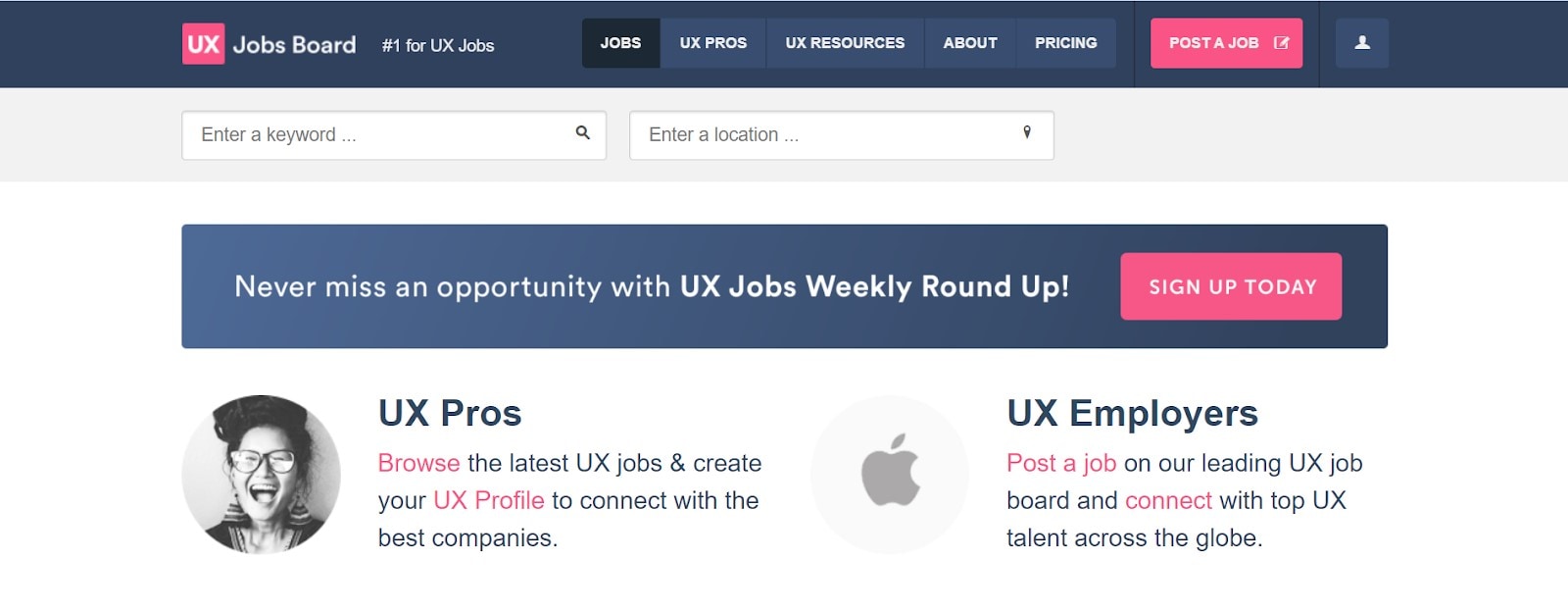Viewport: 1568px width, 611px height.
Task: Click the Sign Up Today button
Action: [1231, 286]
